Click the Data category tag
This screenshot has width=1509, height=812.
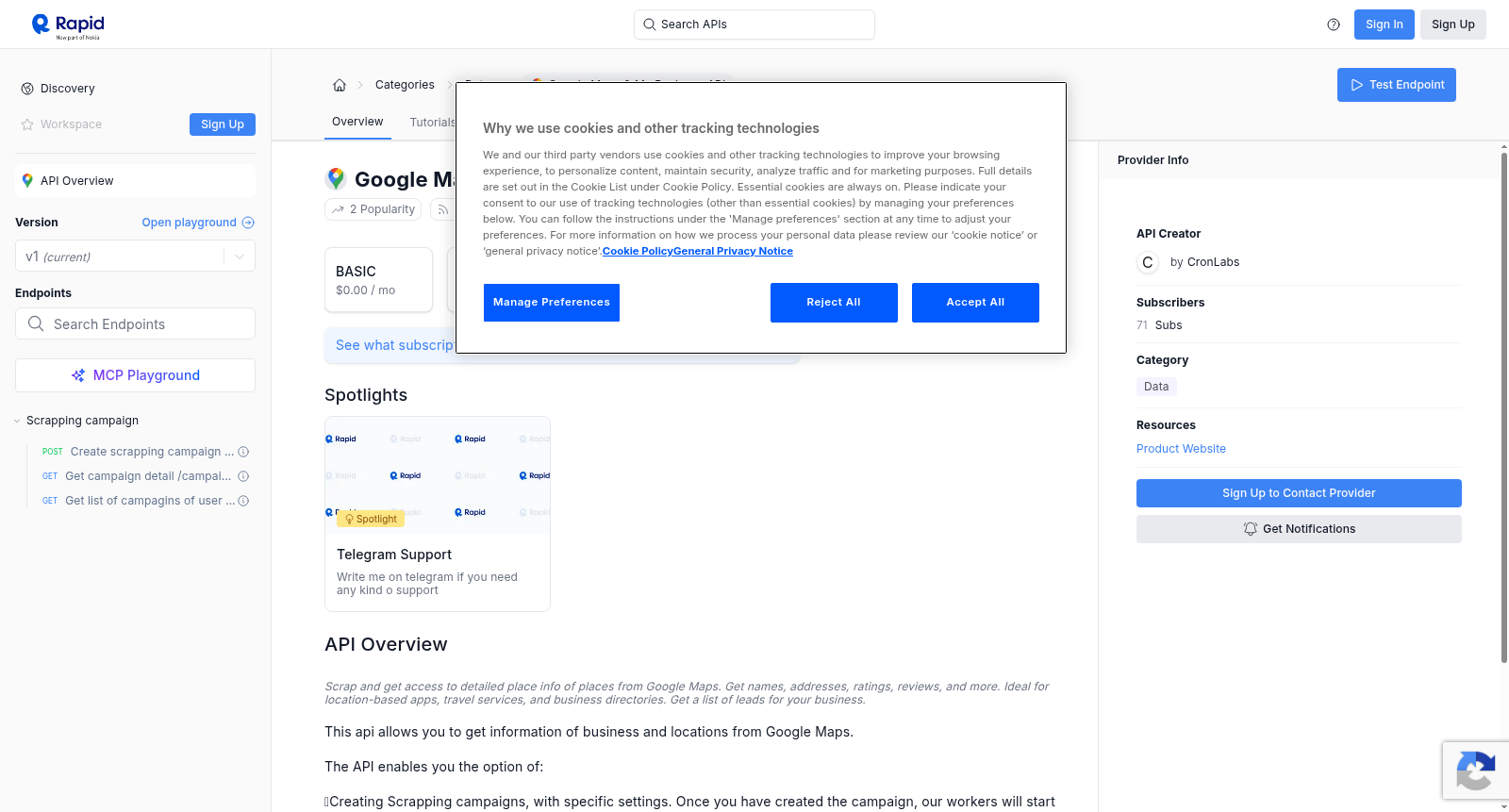1156,387
